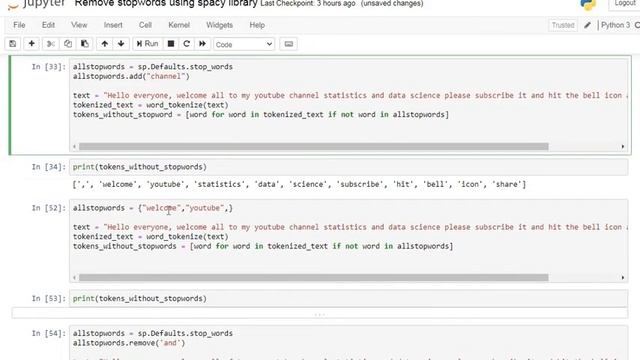Image resolution: width=640 pixels, height=360 pixels.
Task: Click the output list under cell 34
Action: 299,184
